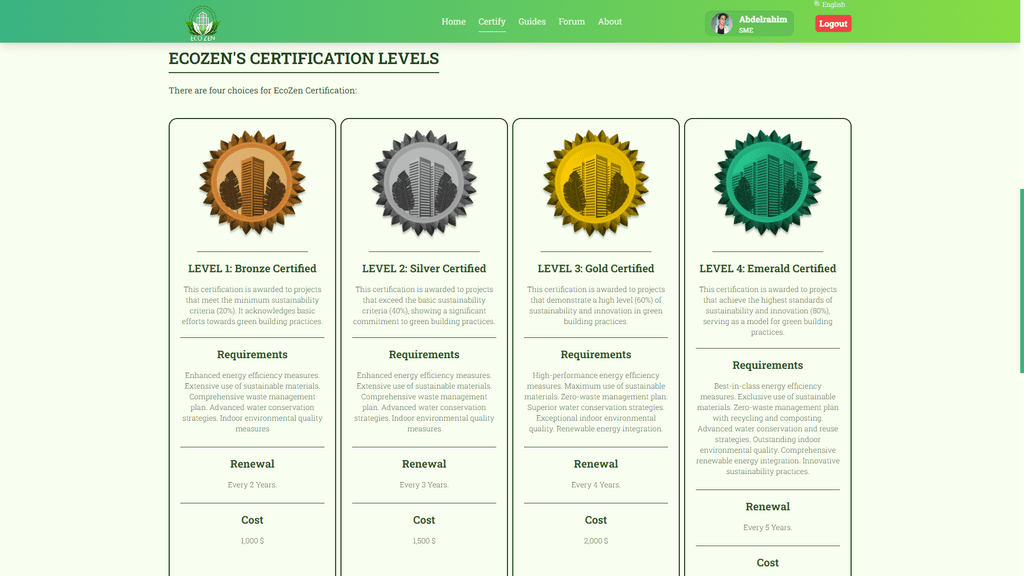Select the 'LEVEL 2: Silver Certified' heading
This screenshot has height=576, width=1024.
point(424,268)
